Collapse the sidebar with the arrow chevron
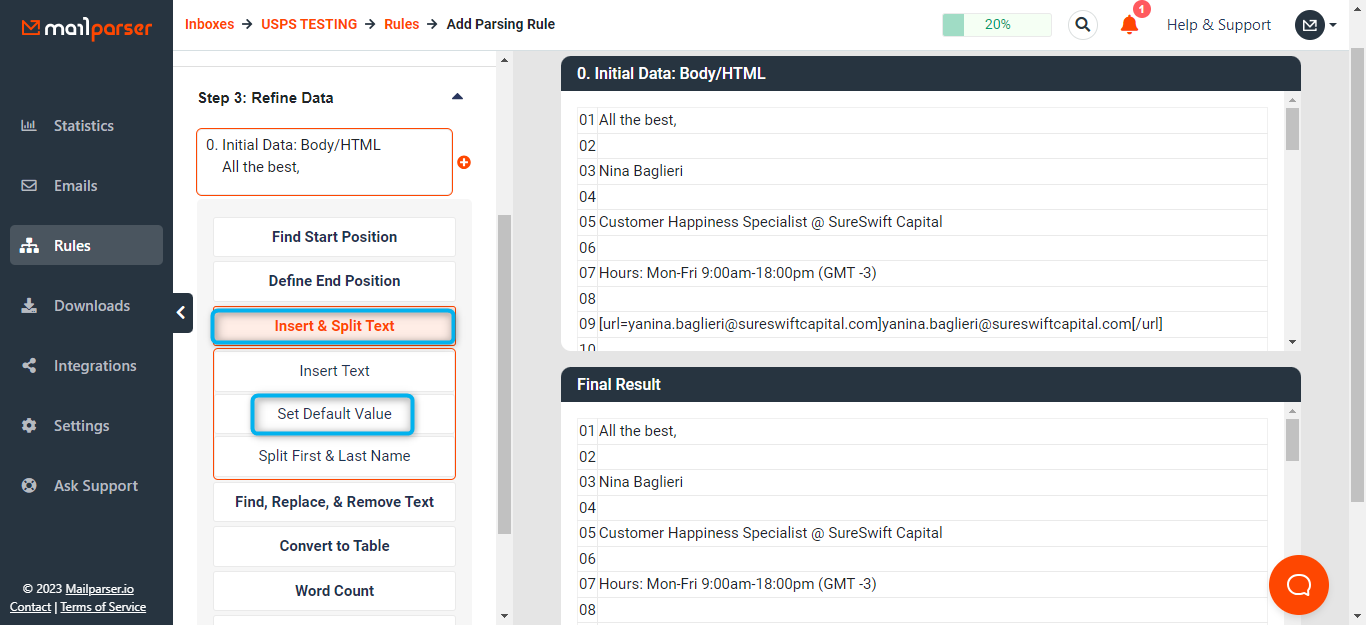Image resolution: width=1366 pixels, height=625 pixels. click(x=181, y=312)
